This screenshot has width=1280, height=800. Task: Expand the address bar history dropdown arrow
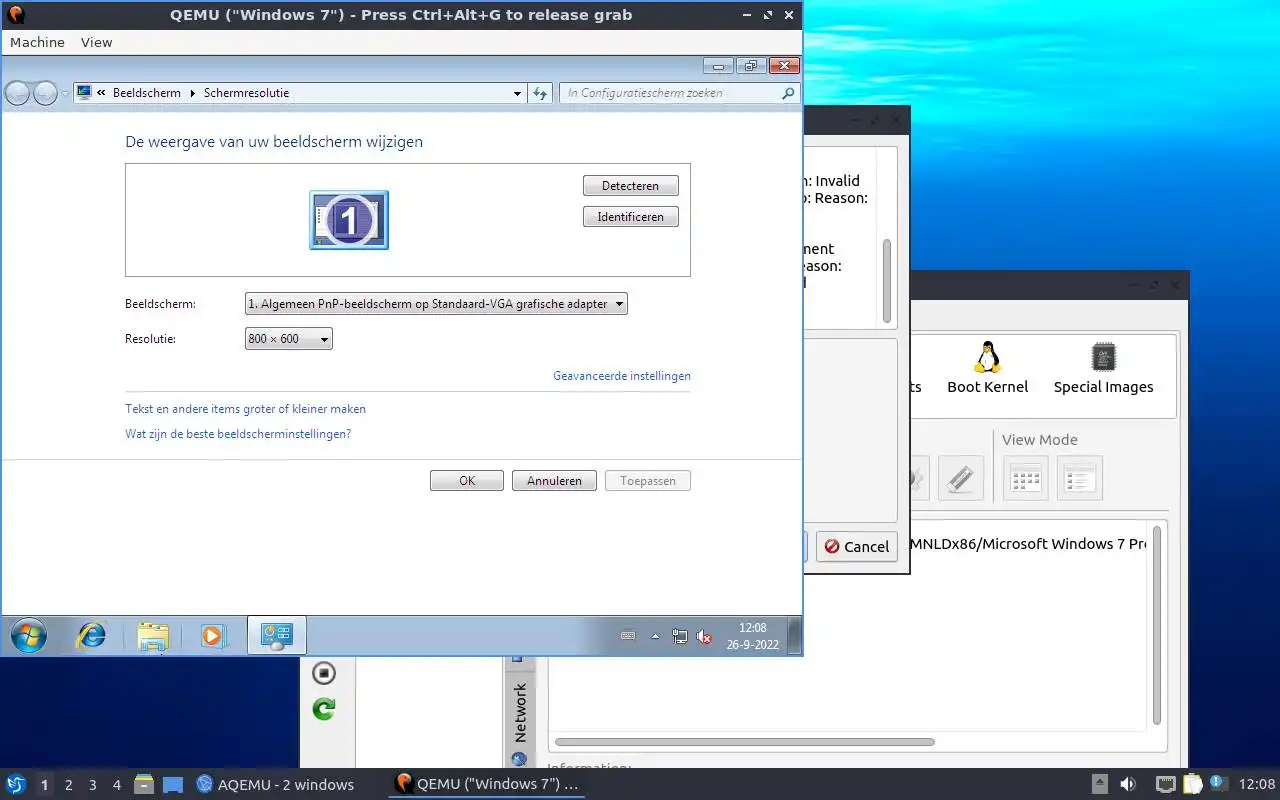coord(517,93)
